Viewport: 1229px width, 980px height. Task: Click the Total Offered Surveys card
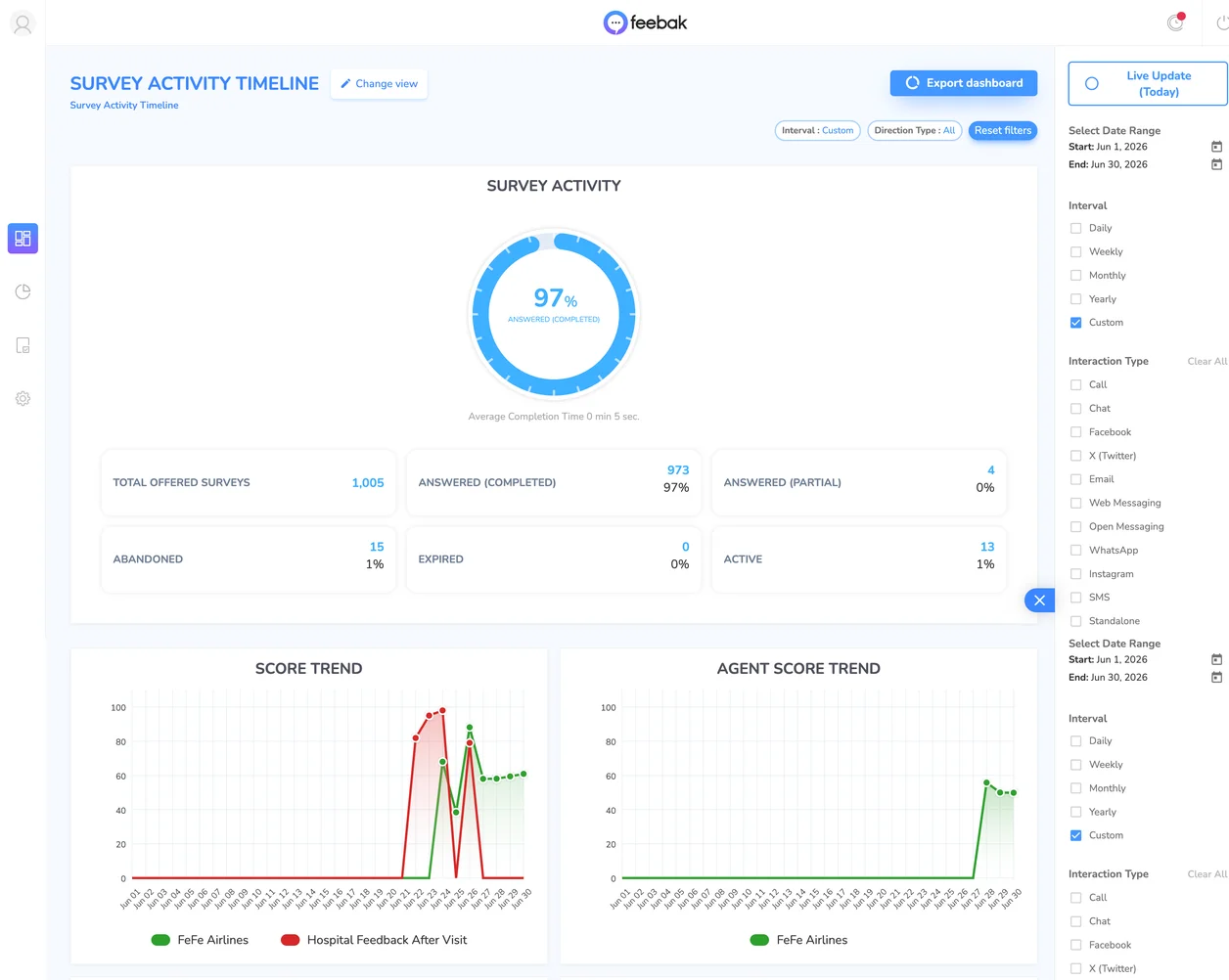pyautogui.click(x=249, y=482)
